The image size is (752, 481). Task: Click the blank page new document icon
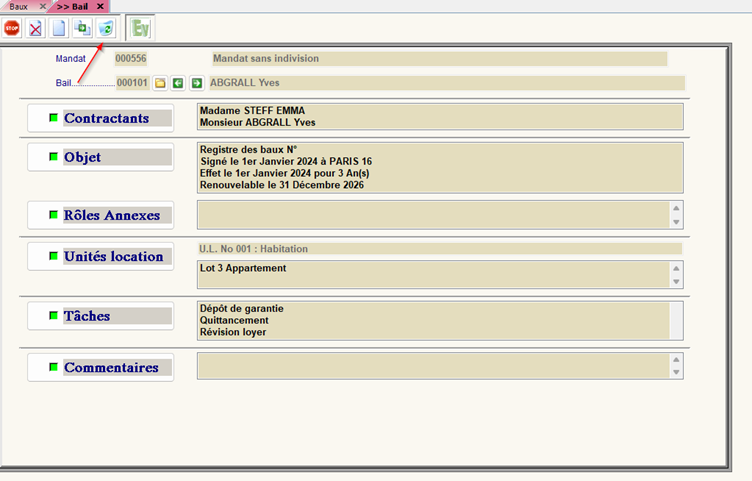coord(59,29)
